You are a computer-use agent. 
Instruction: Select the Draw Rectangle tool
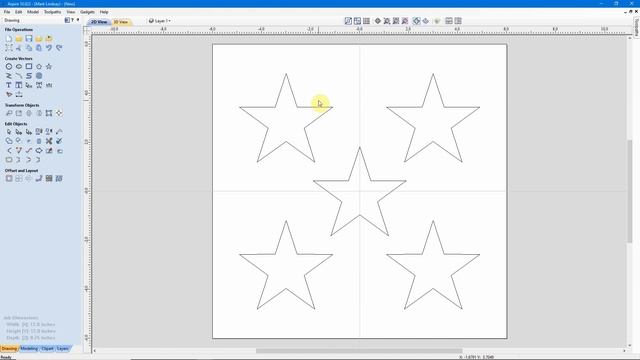(x=29, y=66)
